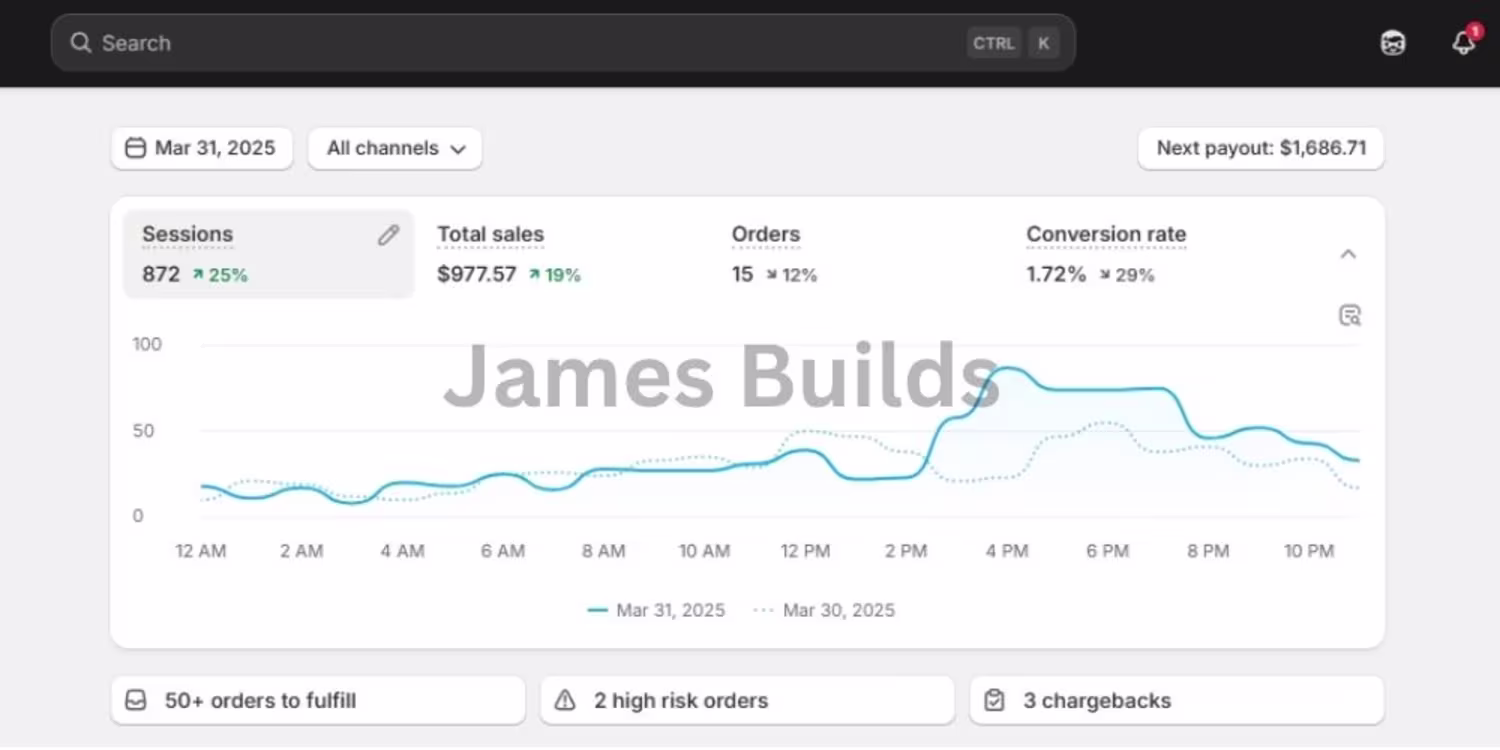Click the 4 PM axis label
Screen dimensions: 1500x750
[x=1007, y=551]
